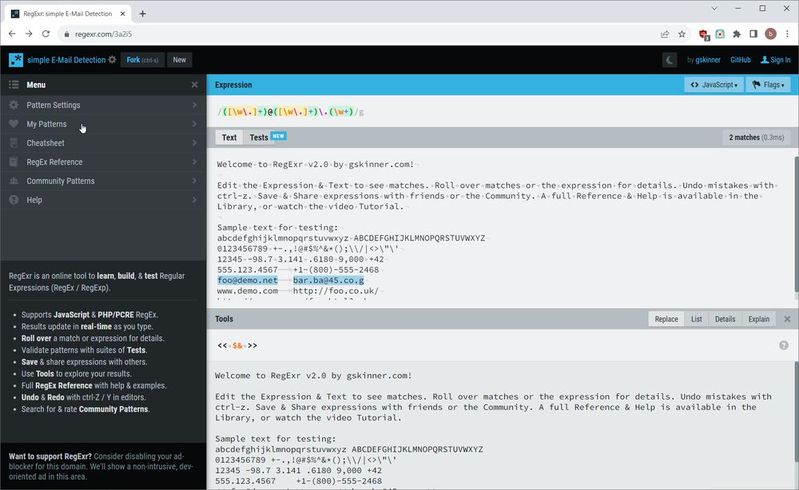Viewport: 799px width, 490px height.
Task: Open the Extensions puzzle icon
Action: 736,34
